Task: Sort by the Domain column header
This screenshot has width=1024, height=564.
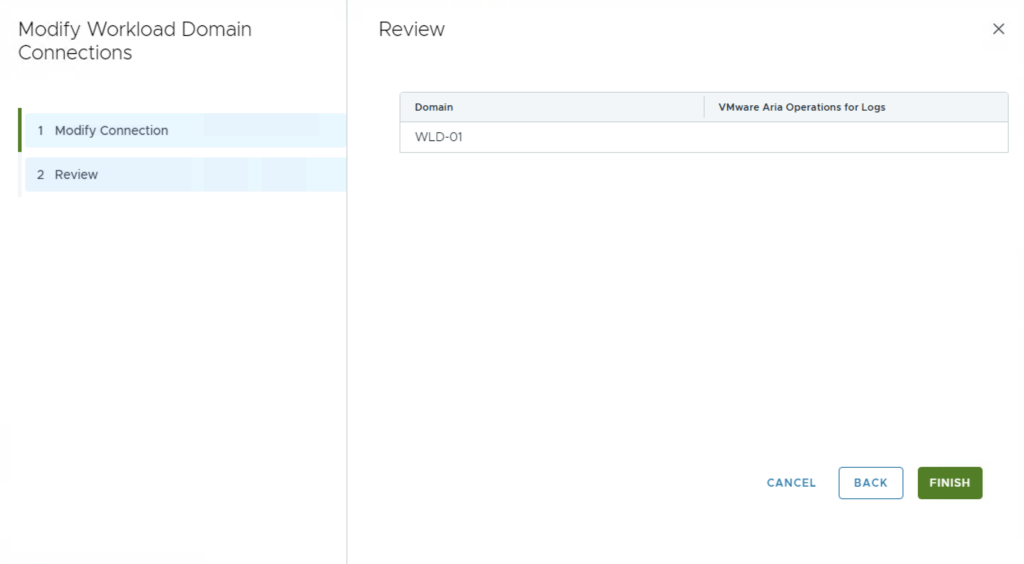Action: pos(434,107)
